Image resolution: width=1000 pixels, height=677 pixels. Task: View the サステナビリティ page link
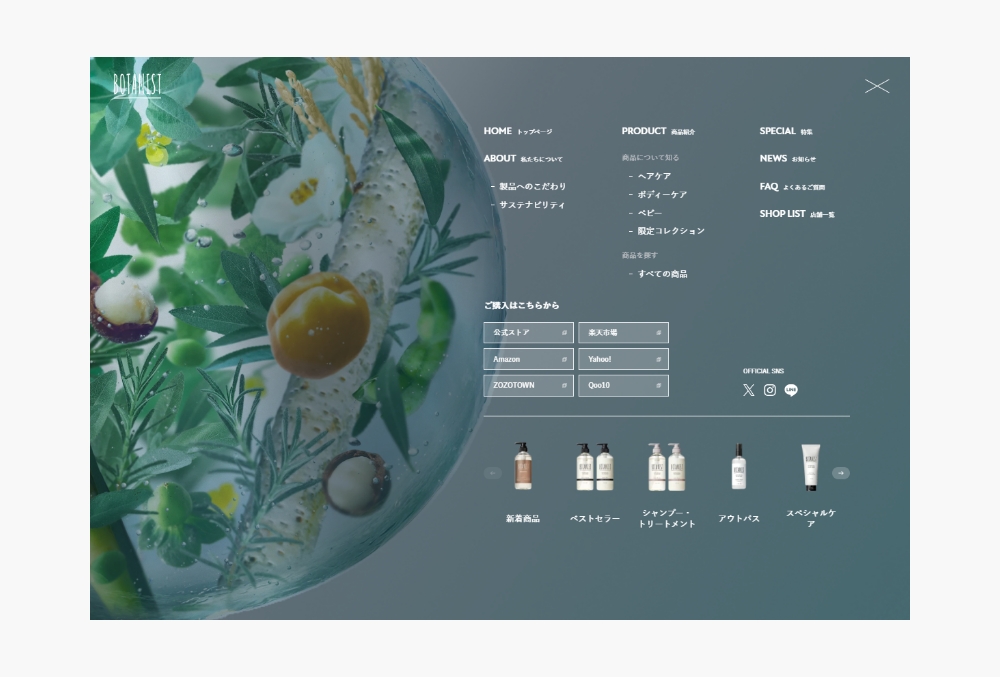(532, 205)
